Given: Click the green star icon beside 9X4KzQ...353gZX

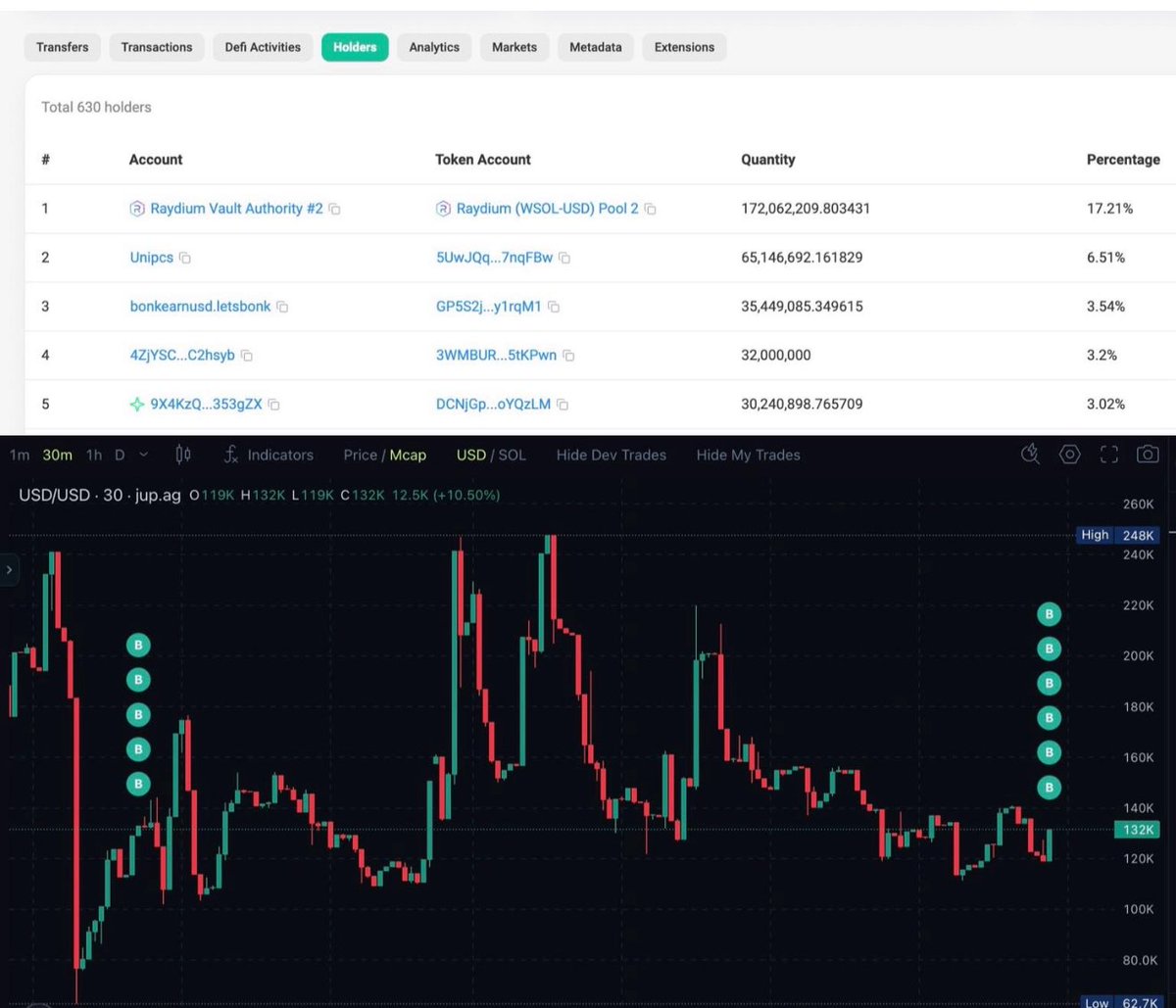Looking at the screenshot, I should pyautogui.click(x=137, y=404).
